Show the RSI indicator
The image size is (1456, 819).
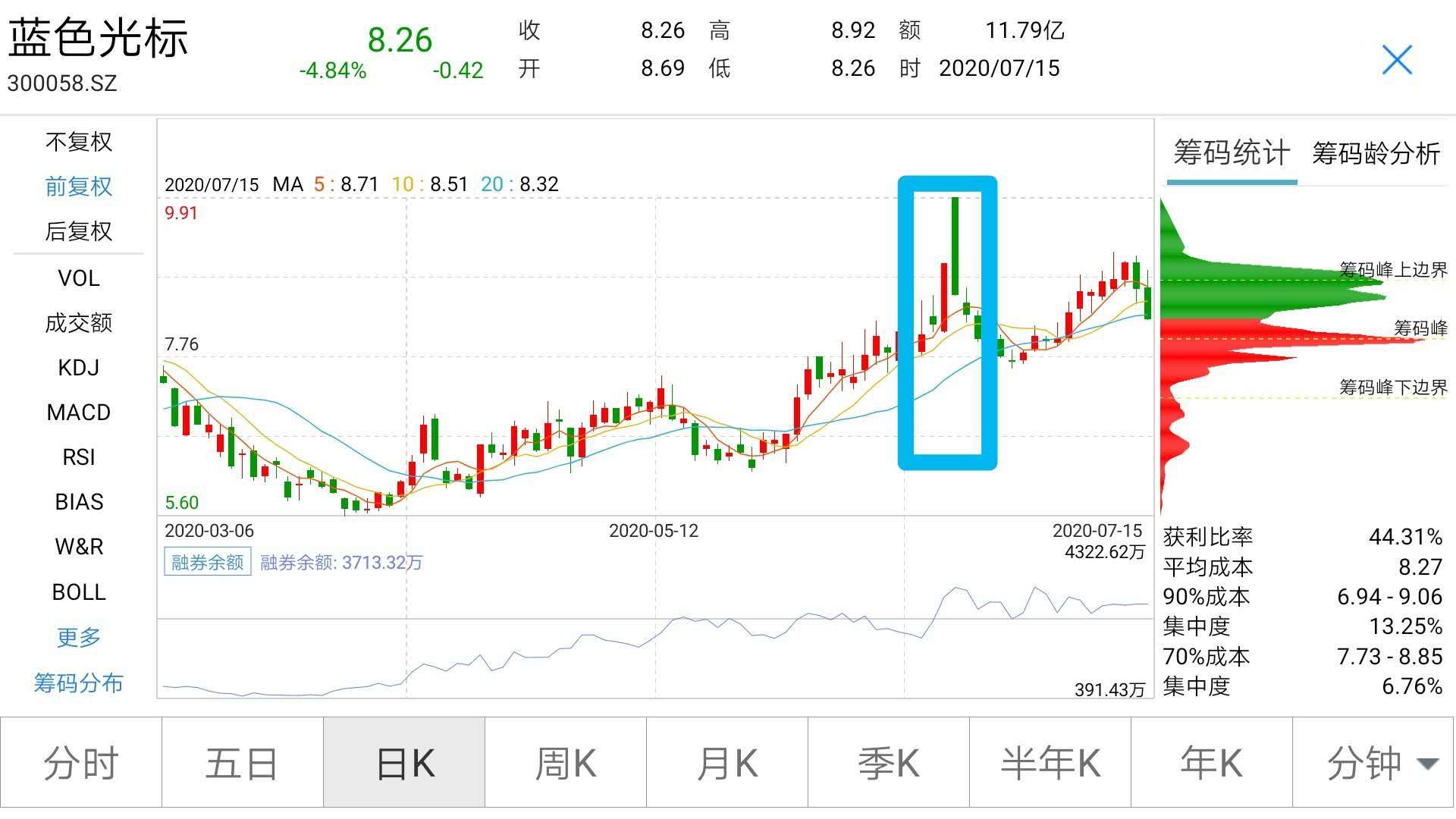(79, 457)
